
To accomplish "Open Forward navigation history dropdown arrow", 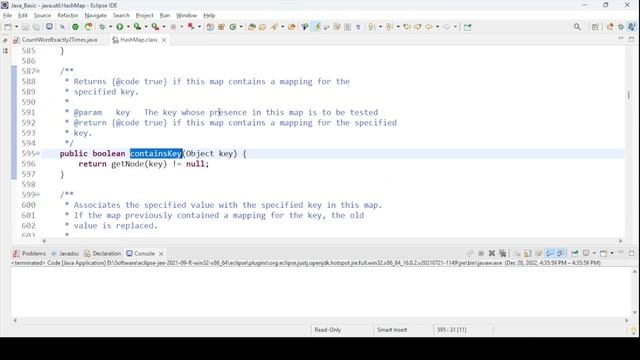I will [x=455, y=27].
